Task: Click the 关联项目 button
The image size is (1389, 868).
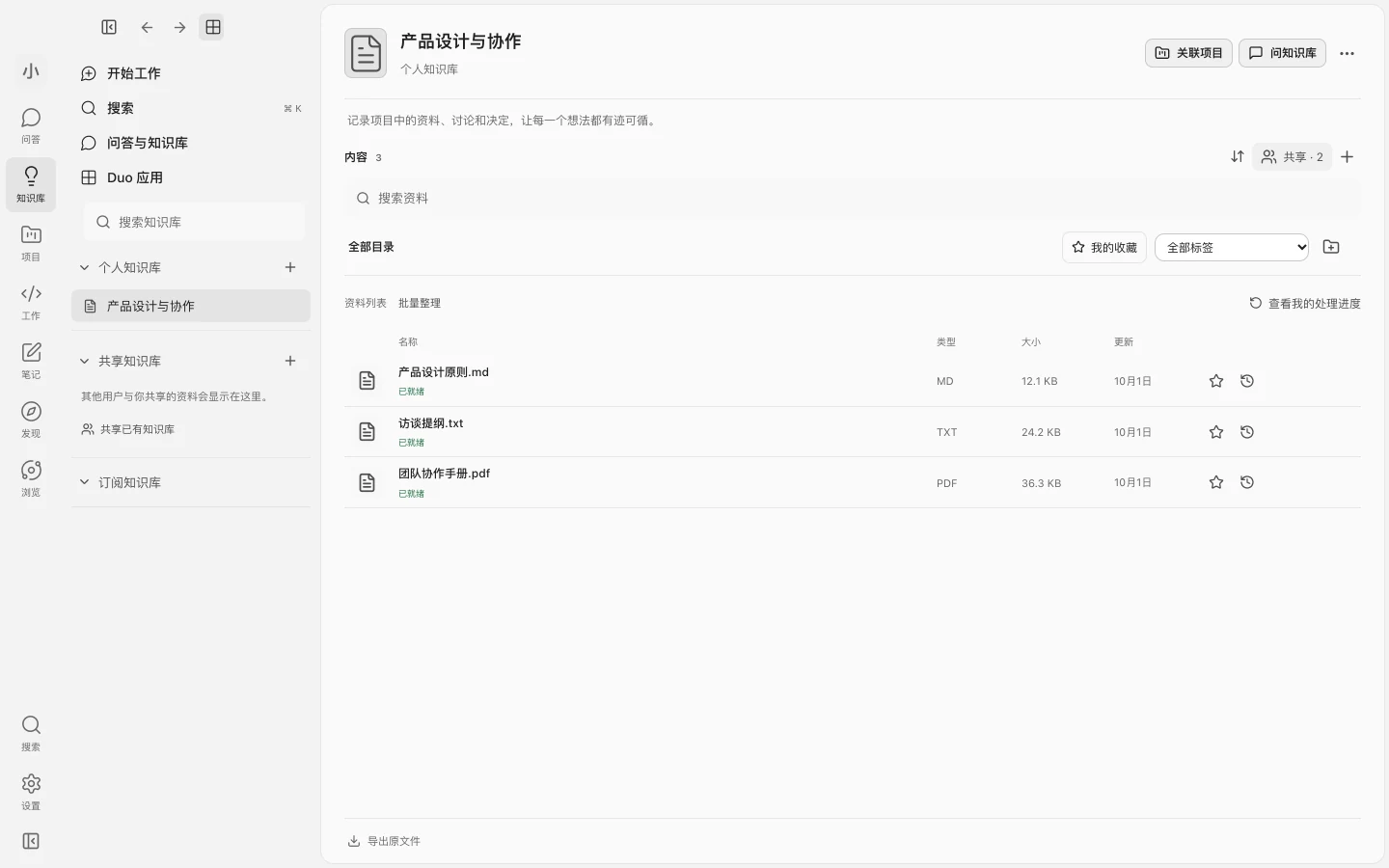Action: point(1188,53)
